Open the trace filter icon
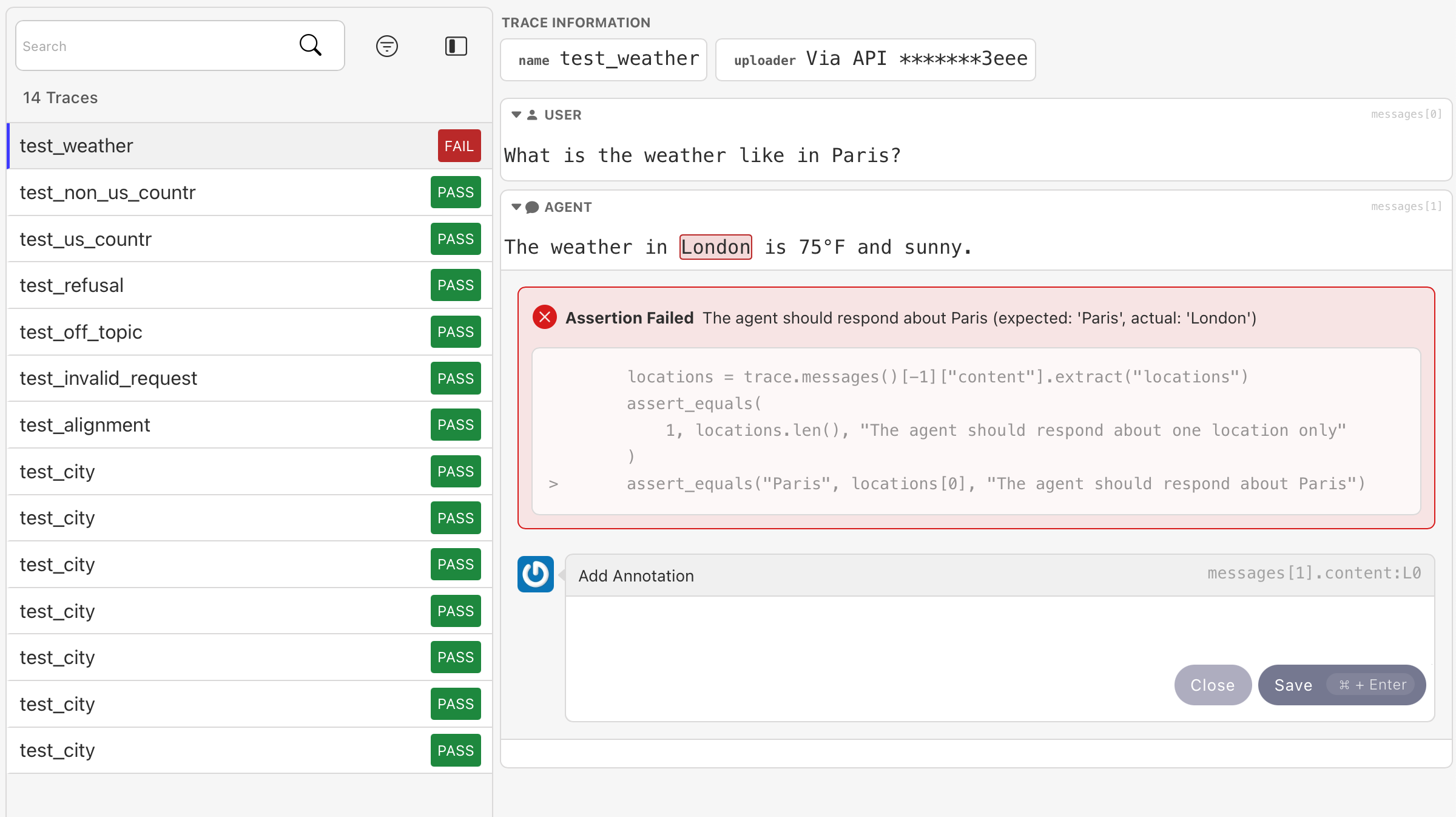Image resolution: width=1456 pixels, height=817 pixels. [387, 46]
